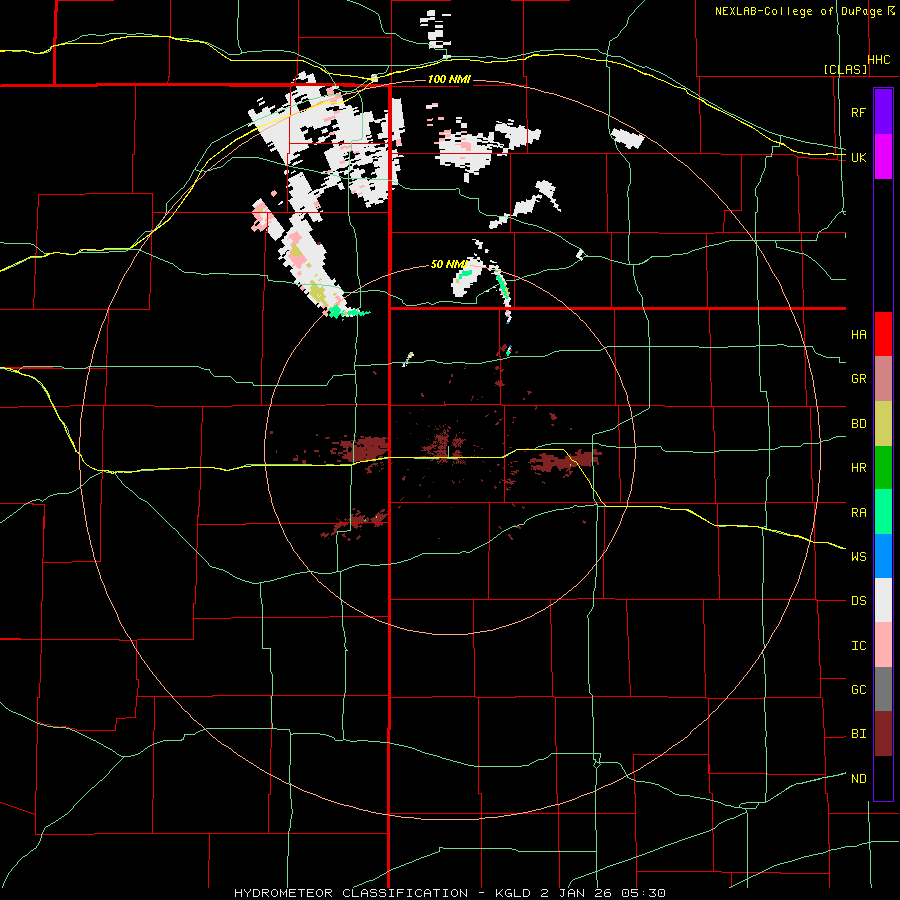Select the BD olive-yellow legend color
Image resolution: width=900 pixels, height=900 pixels.
click(x=883, y=424)
